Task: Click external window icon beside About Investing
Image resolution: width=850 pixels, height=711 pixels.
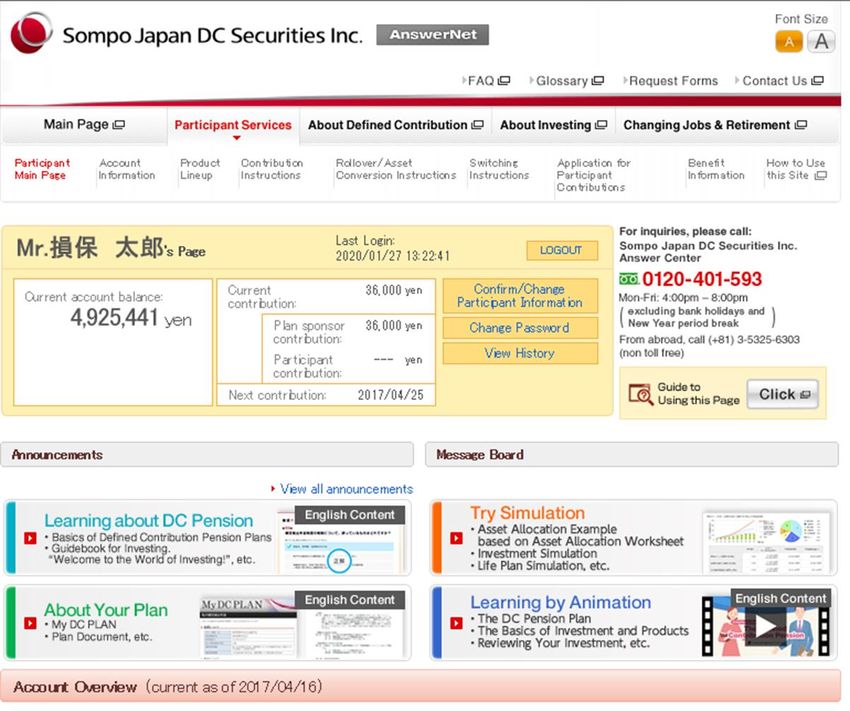Action: tap(601, 125)
